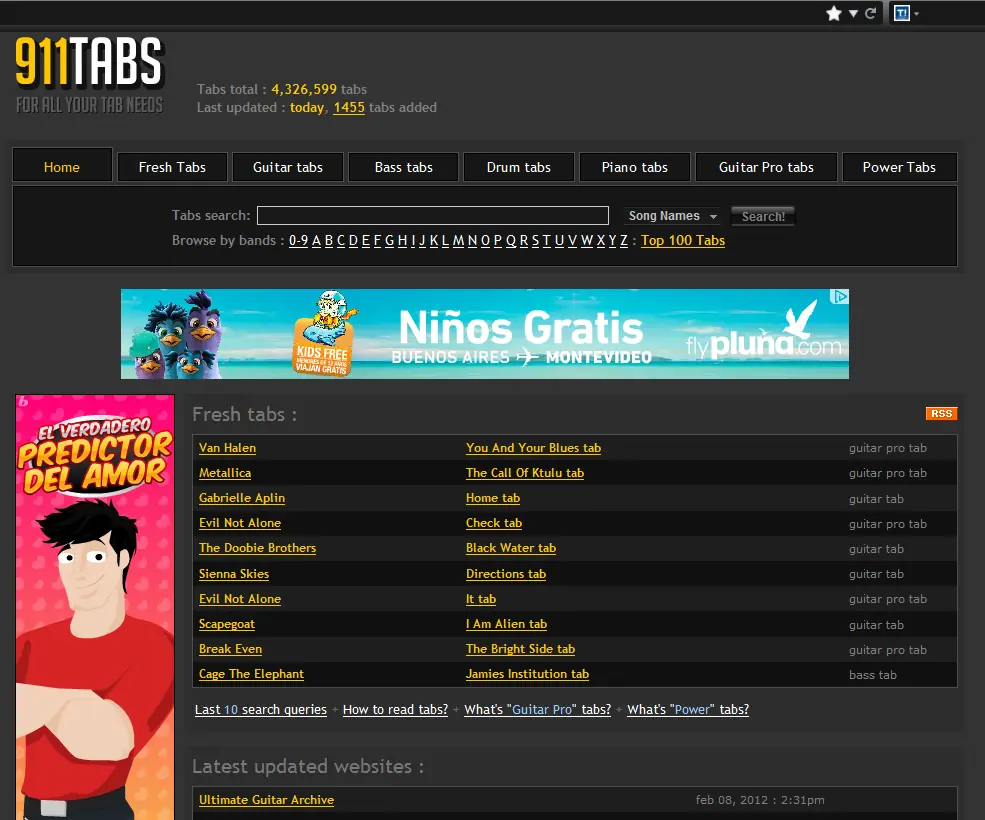Open The Doobie Brothers artist link

(x=258, y=548)
